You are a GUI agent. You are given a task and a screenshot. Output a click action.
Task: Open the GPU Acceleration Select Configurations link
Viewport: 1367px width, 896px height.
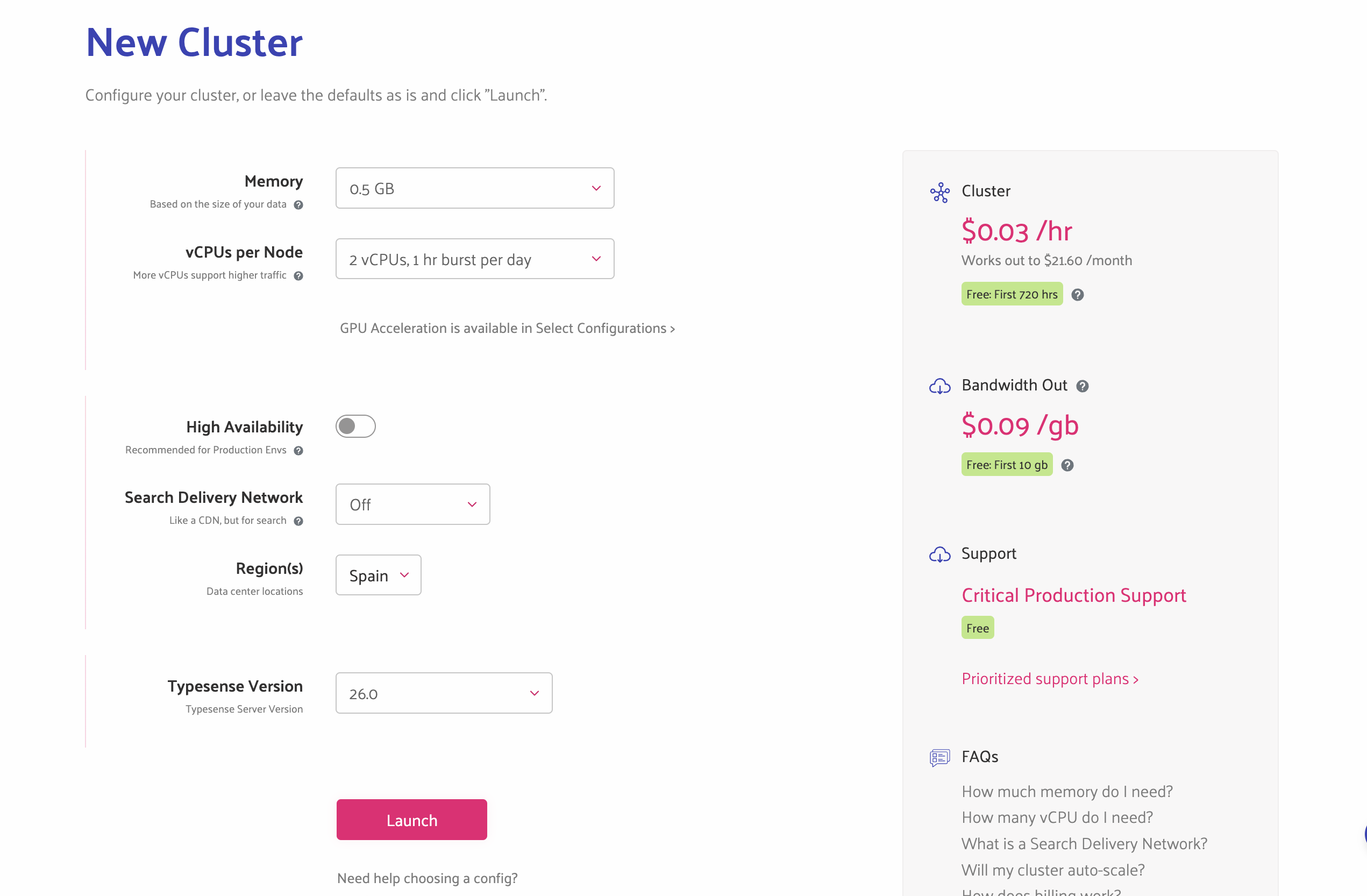click(x=507, y=328)
